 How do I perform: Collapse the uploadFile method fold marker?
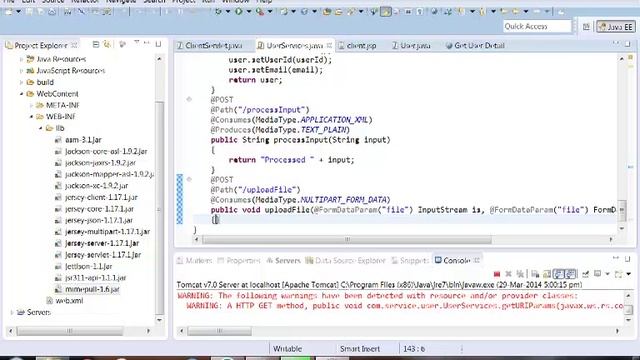(x=189, y=179)
